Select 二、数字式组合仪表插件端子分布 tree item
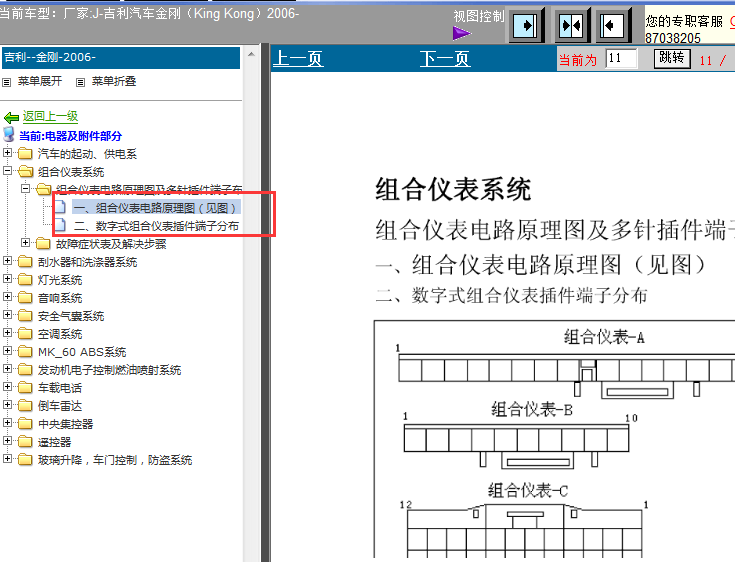 156,226
